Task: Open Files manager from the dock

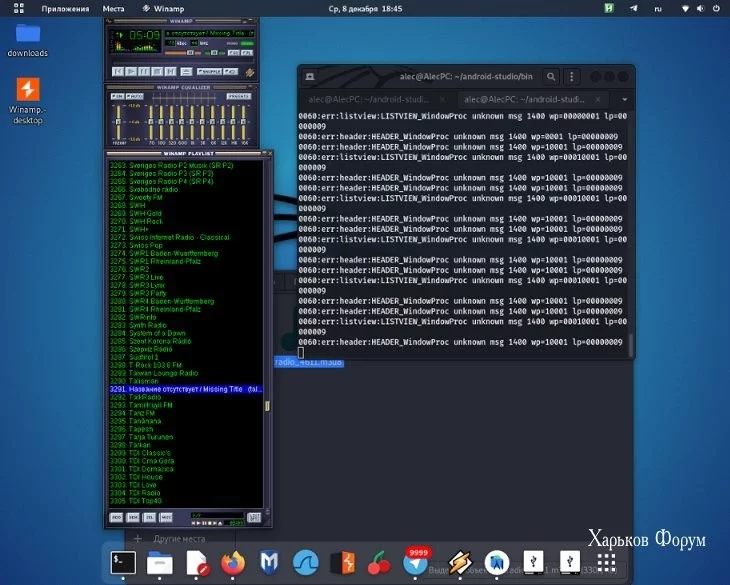Action: click(x=160, y=563)
